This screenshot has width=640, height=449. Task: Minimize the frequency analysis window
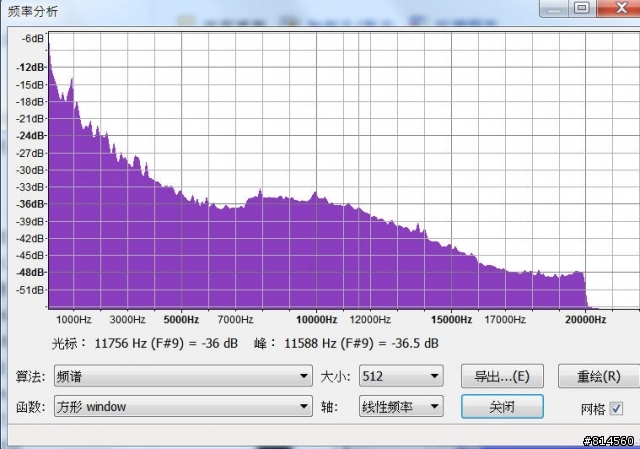554,7
